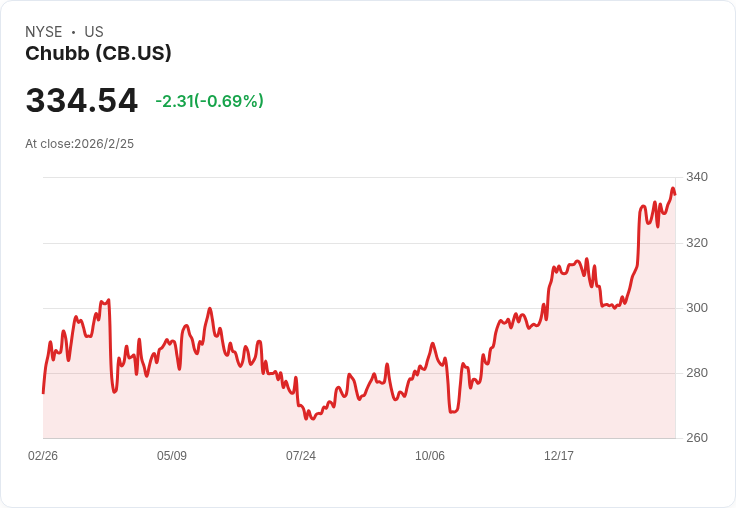Click the price line's leftmost starting point
Image resolution: width=736 pixels, height=508 pixels.
(x=43, y=392)
